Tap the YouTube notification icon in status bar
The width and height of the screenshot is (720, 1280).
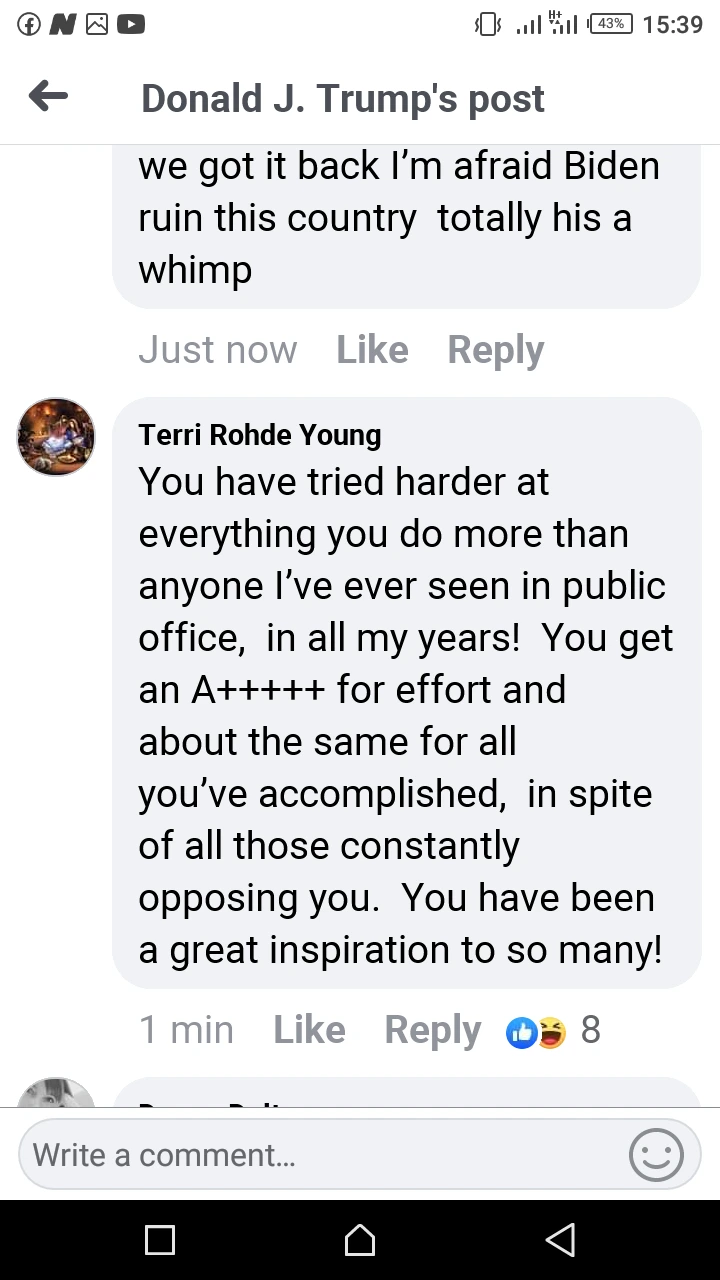click(131, 24)
